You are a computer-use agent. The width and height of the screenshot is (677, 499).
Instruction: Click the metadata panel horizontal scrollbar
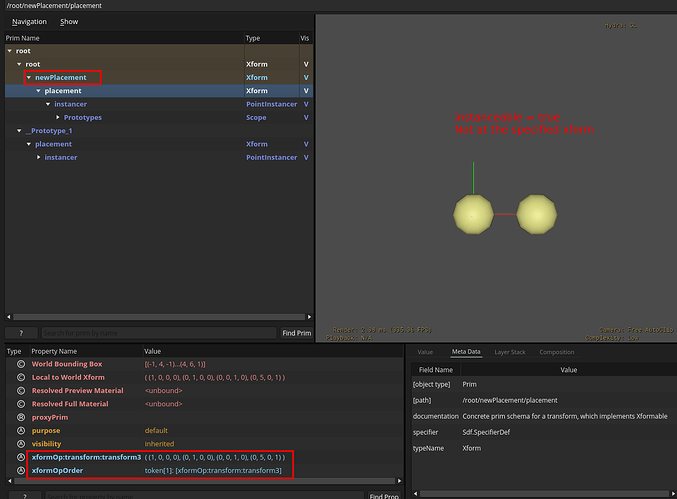[544, 493]
